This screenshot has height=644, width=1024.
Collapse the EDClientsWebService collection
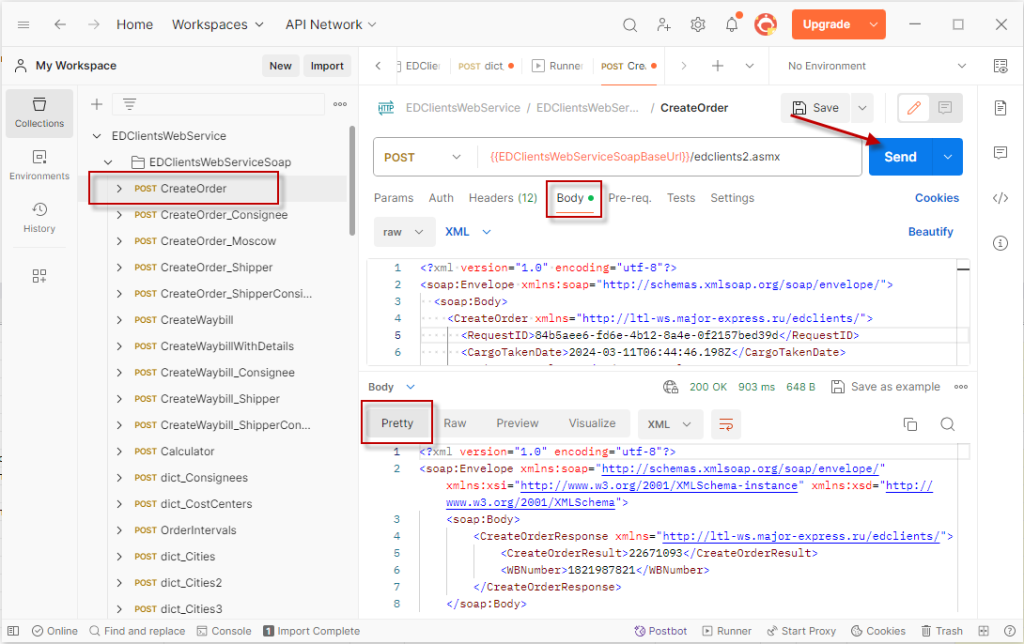(x=97, y=136)
